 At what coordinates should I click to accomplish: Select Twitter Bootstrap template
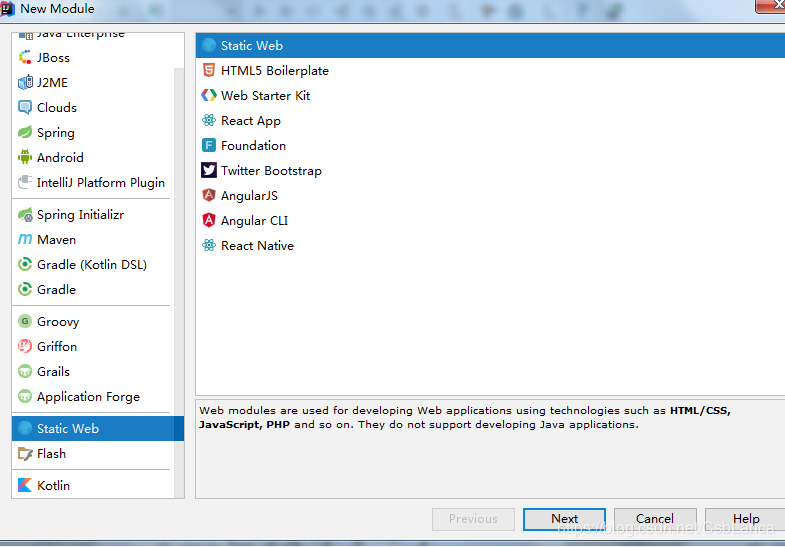[x=490, y=170]
